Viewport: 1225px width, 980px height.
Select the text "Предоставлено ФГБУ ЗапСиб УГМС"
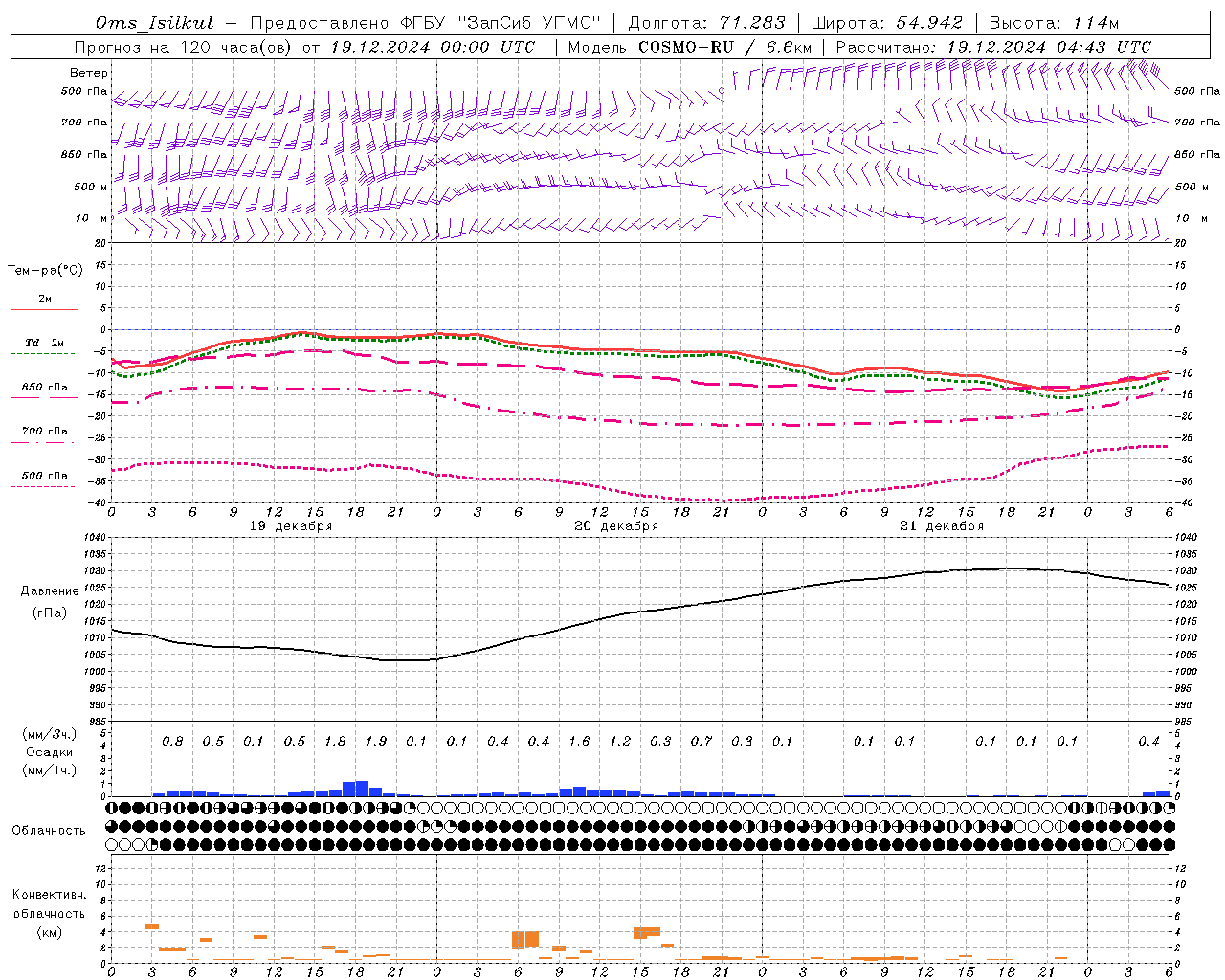pyautogui.click(x=425, y=23)
